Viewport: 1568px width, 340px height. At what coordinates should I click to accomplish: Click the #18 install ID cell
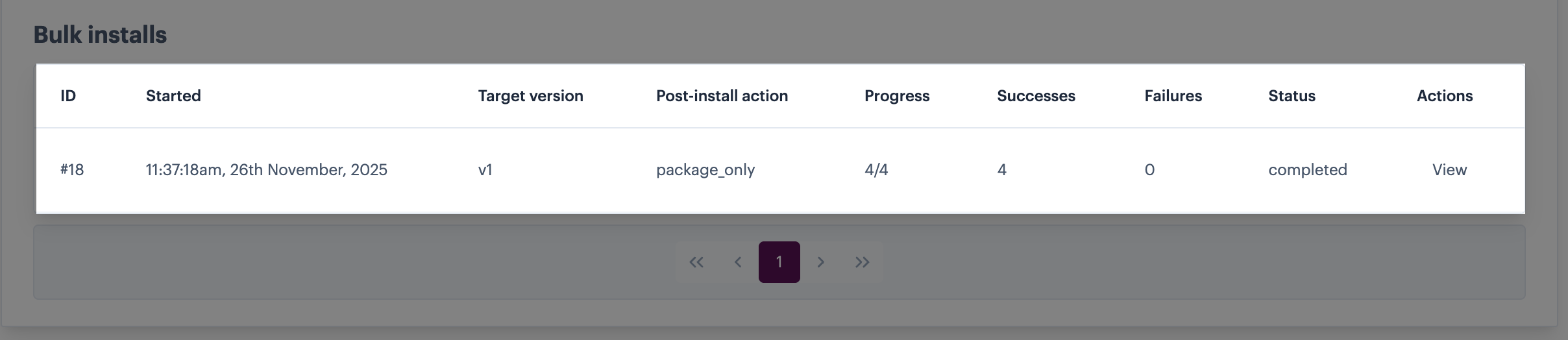click(x=72, y=170)
